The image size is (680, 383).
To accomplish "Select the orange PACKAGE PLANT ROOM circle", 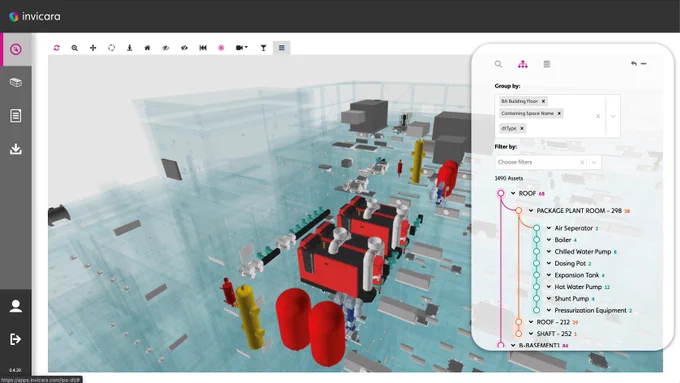I will pos(519,210).
